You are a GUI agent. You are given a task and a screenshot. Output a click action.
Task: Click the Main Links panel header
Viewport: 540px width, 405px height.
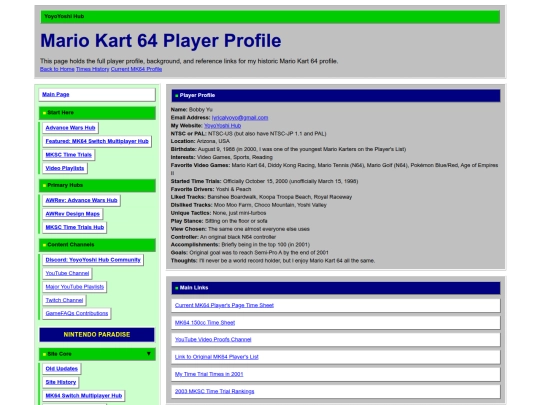tap(336, 288)
